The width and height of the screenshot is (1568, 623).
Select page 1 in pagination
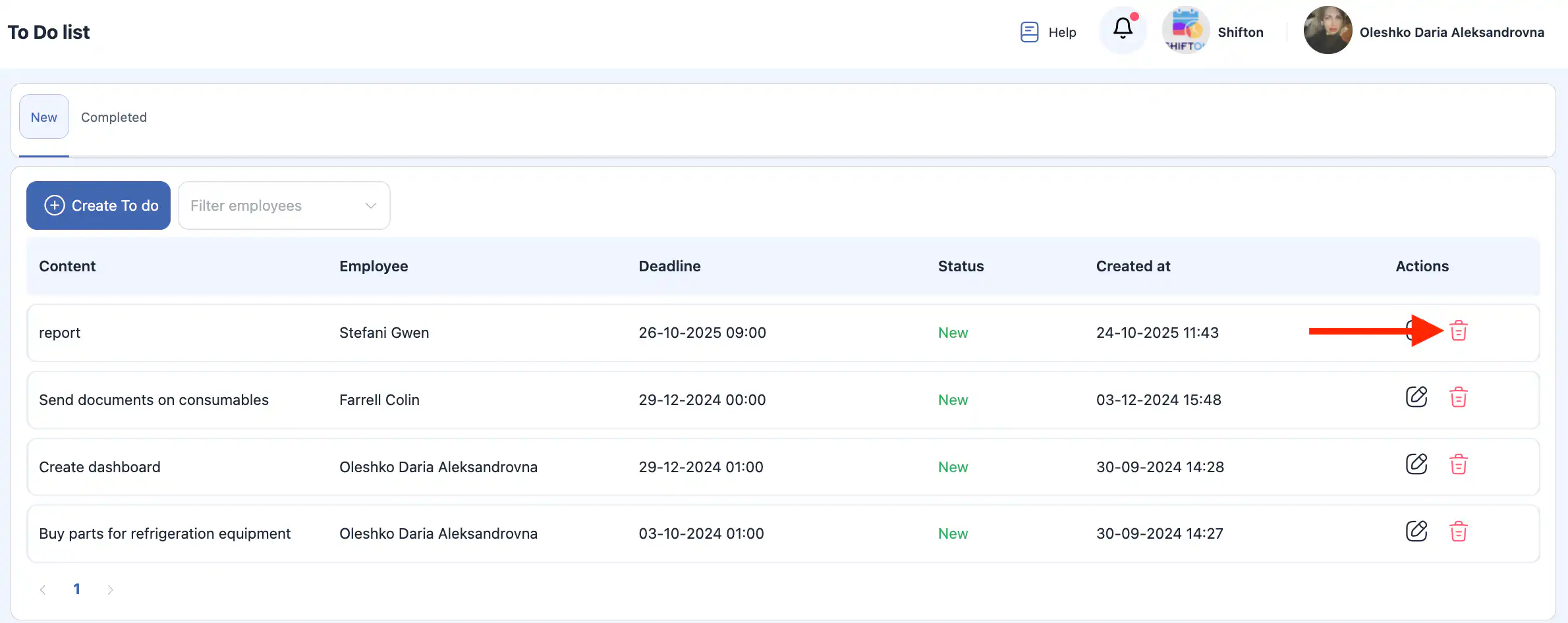(76, 589)
